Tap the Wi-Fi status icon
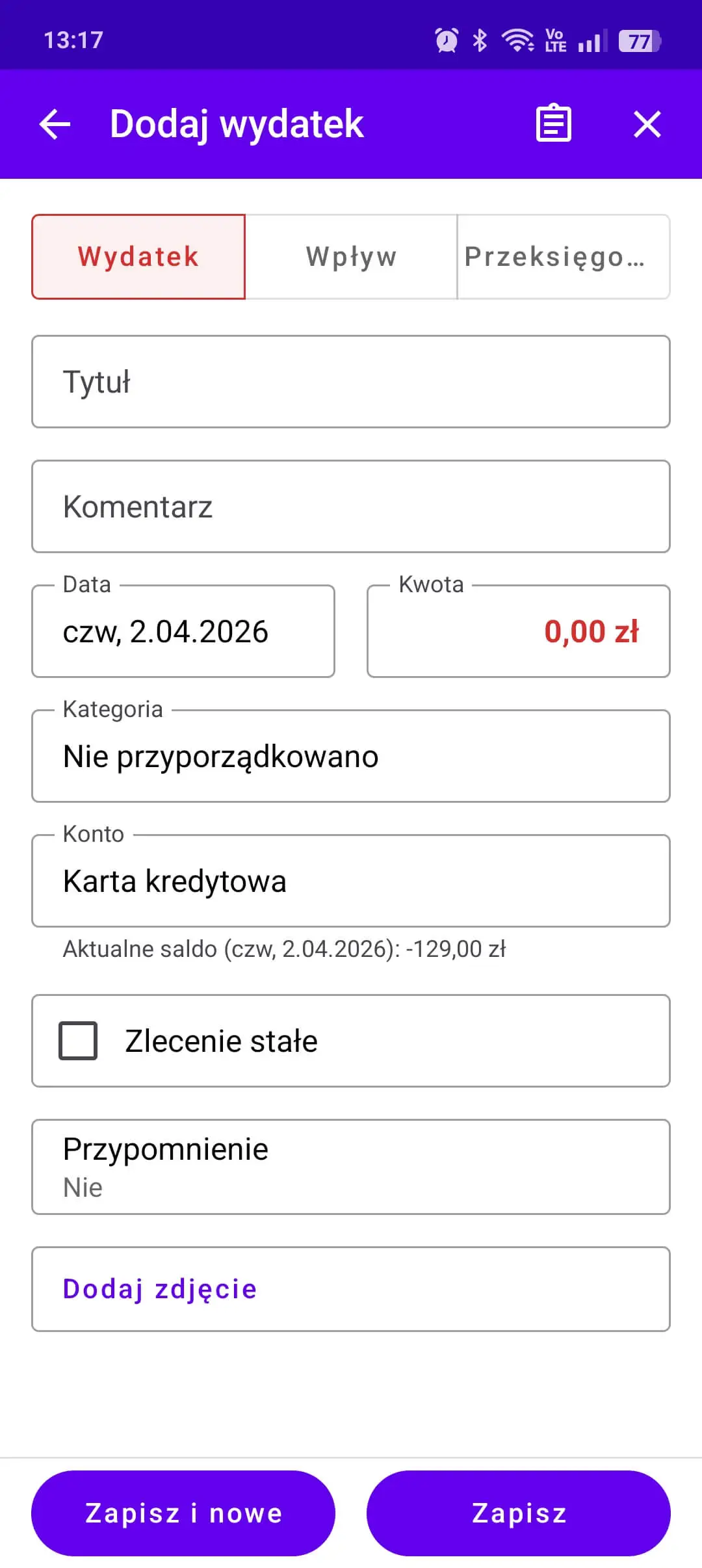 click(x=517, y=40)
